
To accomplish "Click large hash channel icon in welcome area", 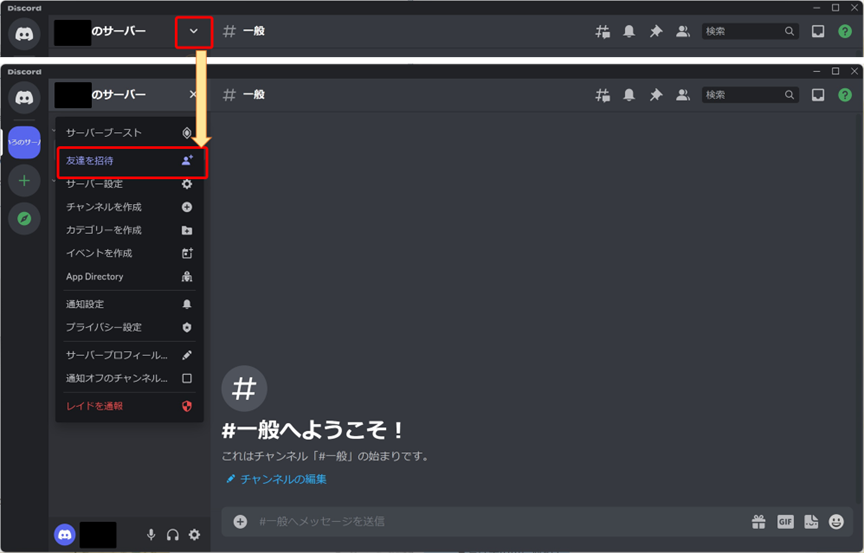I will [244, 388].
